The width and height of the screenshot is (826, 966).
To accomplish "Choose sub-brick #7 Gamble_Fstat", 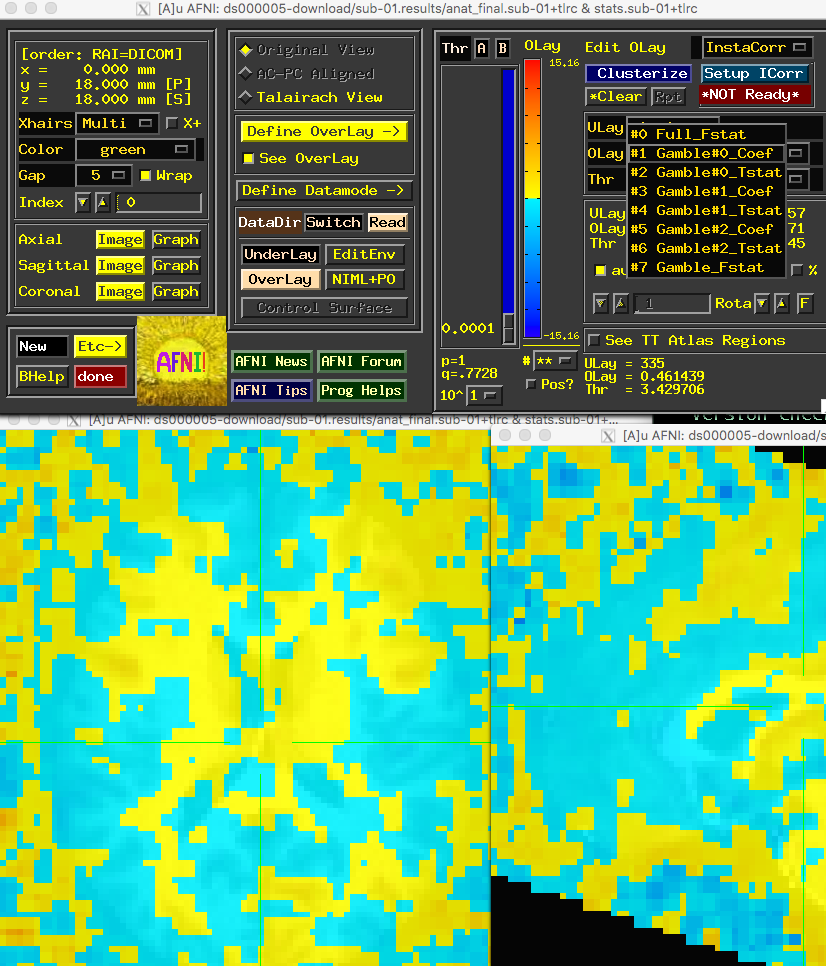I will (706, 267).
